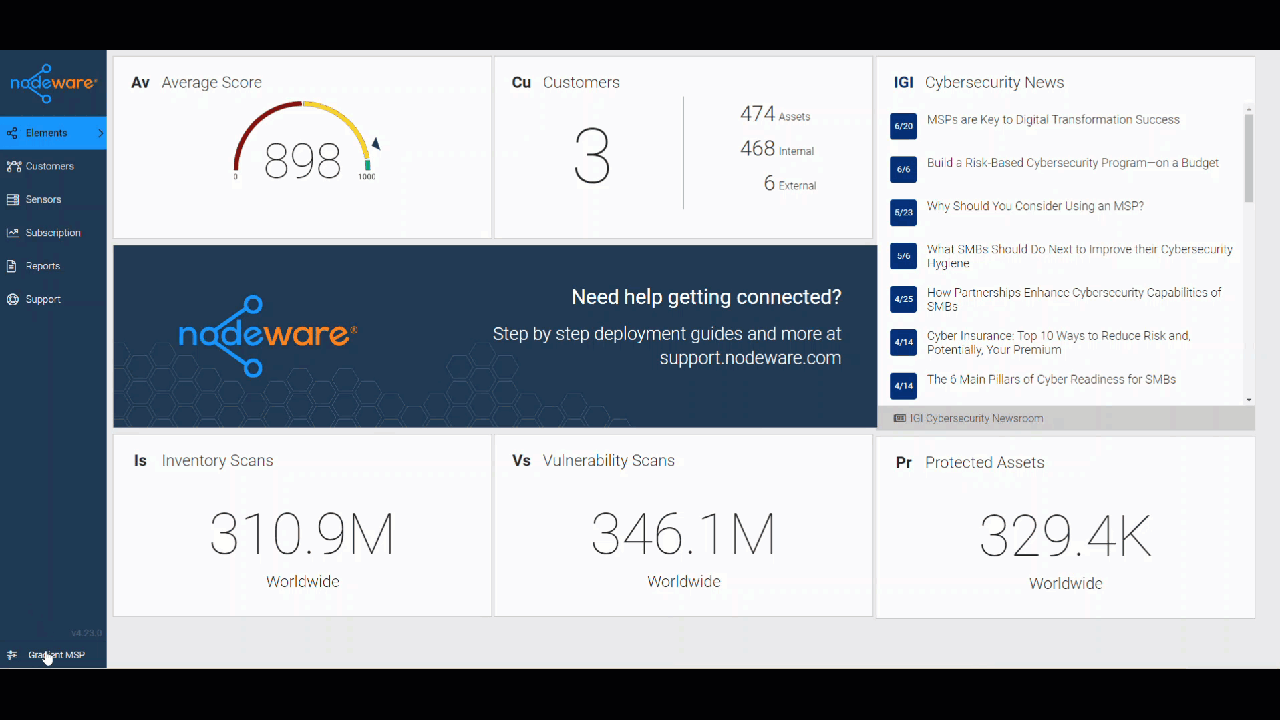This screenshot has width=1280, height=720.
Task: Open the IGI Cybersecurity Newsroom link
Action: coord(972,418)
